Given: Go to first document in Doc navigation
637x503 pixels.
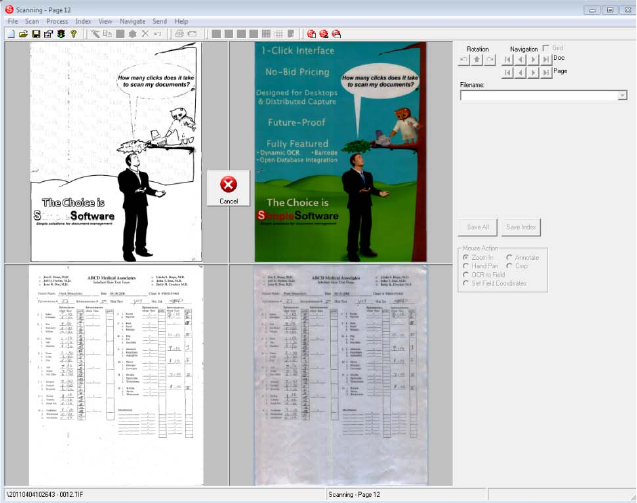Looking at the screenshot, I should (507, 60).
